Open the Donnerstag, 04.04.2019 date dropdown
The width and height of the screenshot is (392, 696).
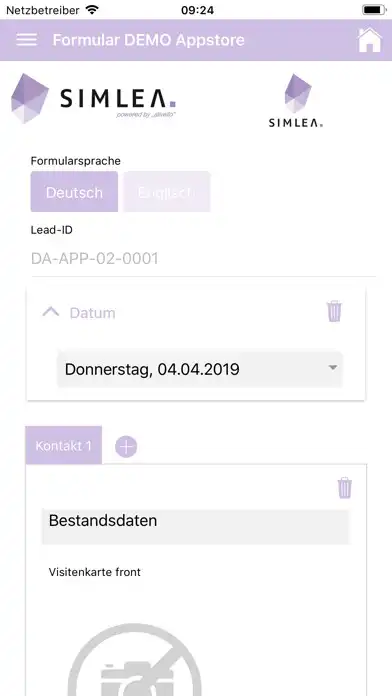(200, 369)
